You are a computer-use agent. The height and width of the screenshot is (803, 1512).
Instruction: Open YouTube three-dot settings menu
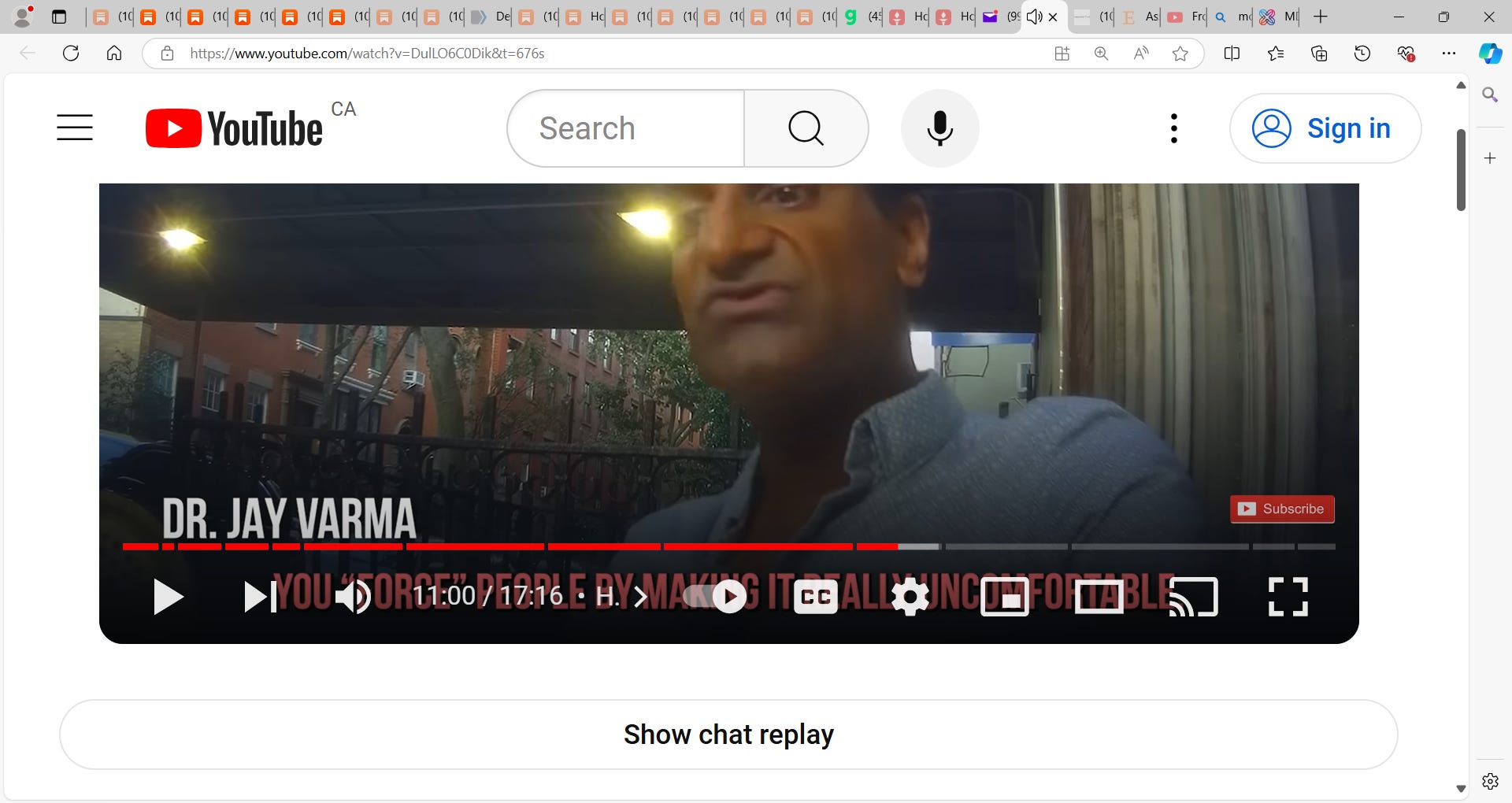point(1174,128)
